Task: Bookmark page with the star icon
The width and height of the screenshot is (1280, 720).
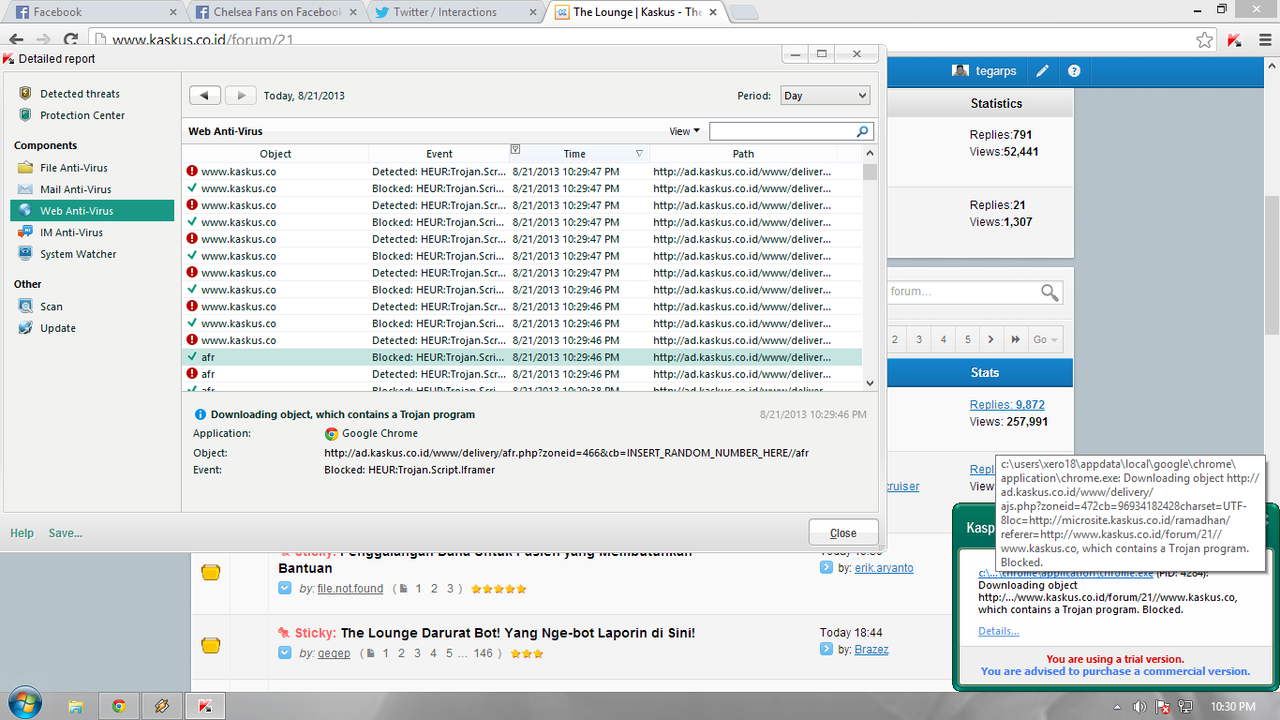Action: coord(1204,40)
